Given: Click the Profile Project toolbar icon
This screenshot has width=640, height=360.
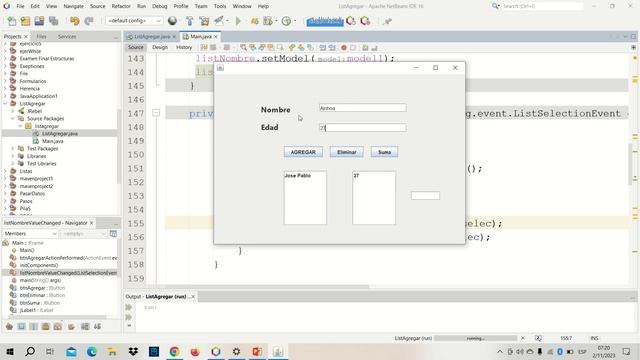Looking at the screenshot, I should (x=287, y=21).
